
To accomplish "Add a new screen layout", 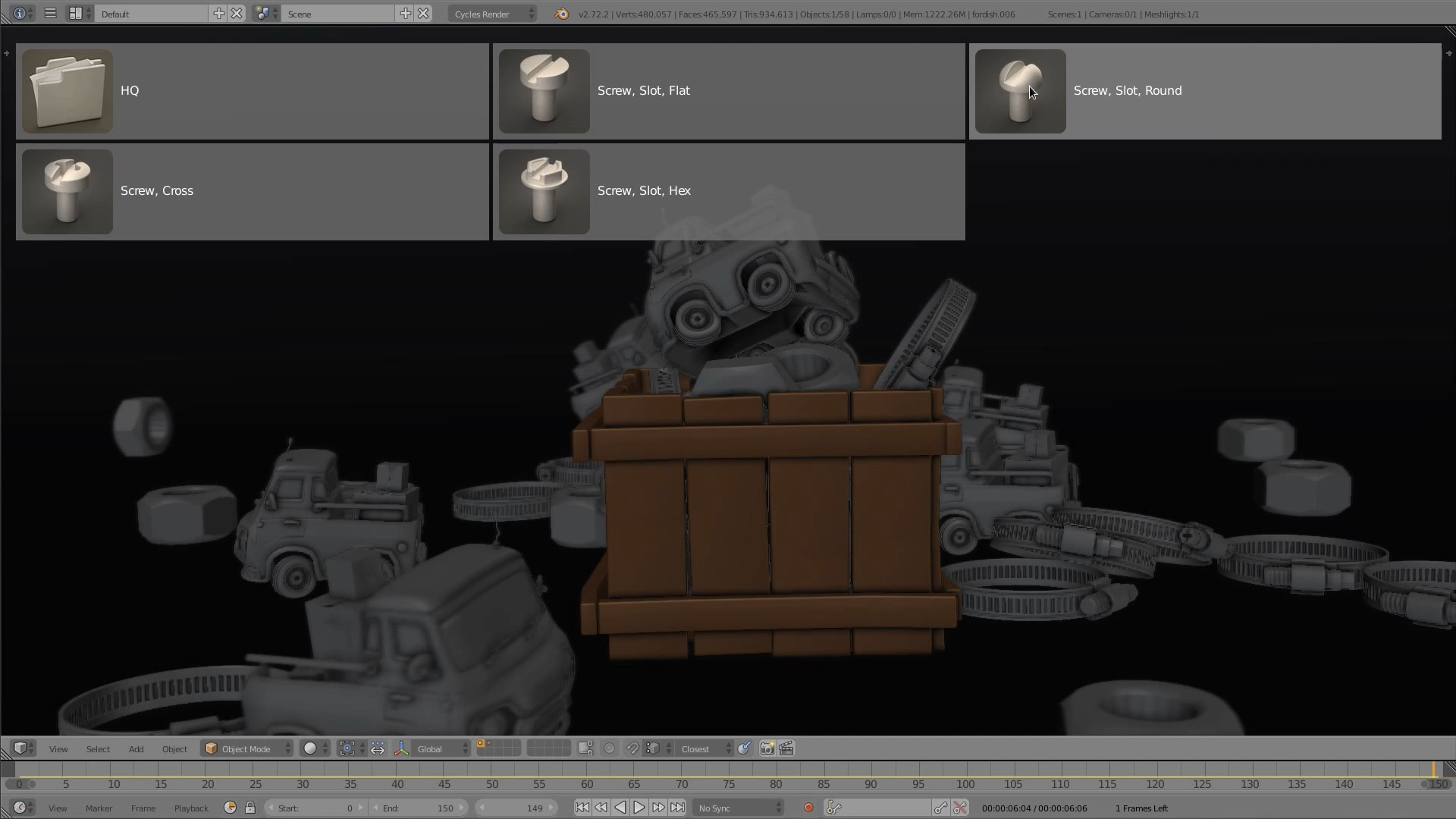I will 218,14.
